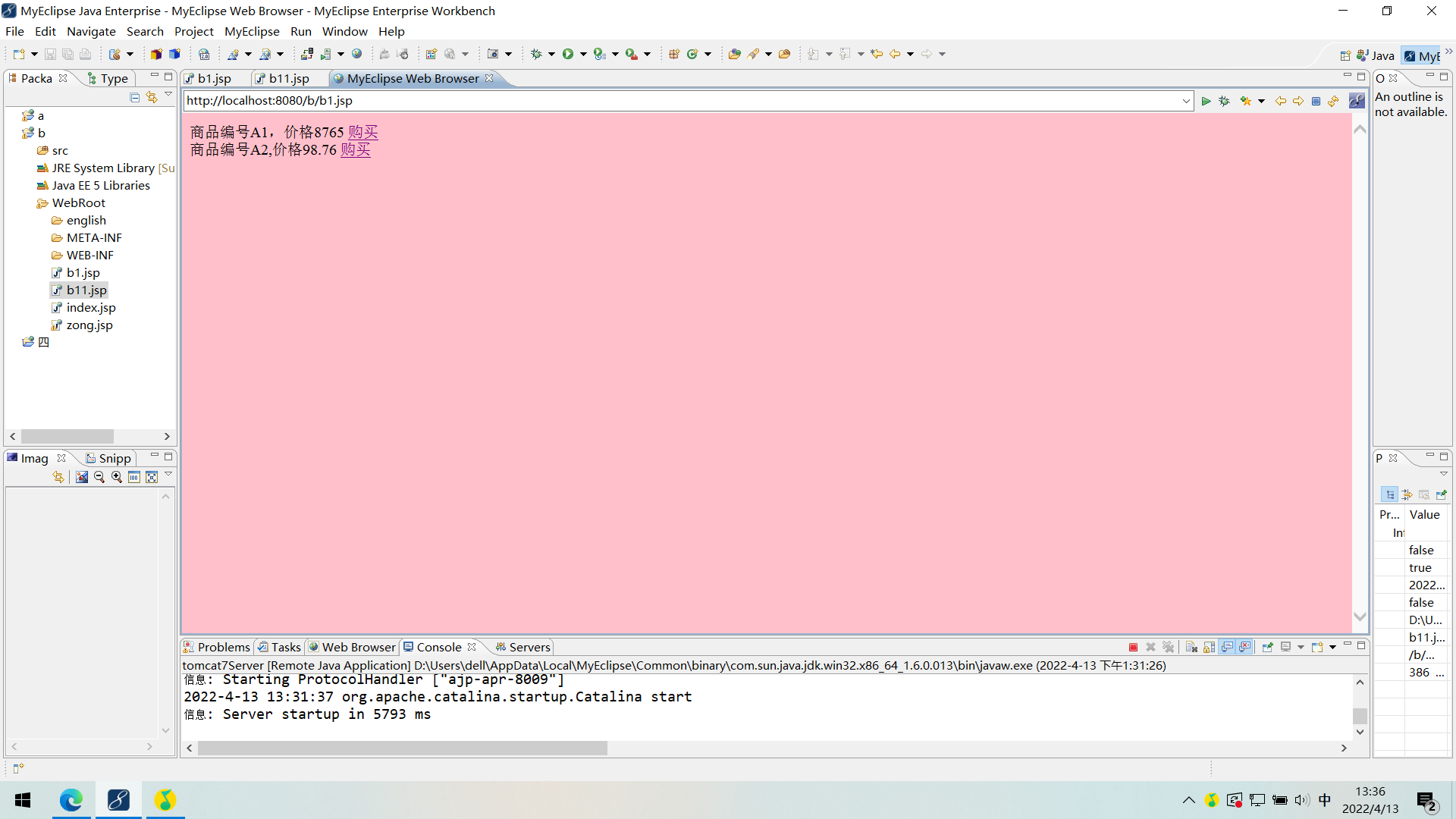Click the browser back arrow

pyautogui.click(x=1281, y=101)
